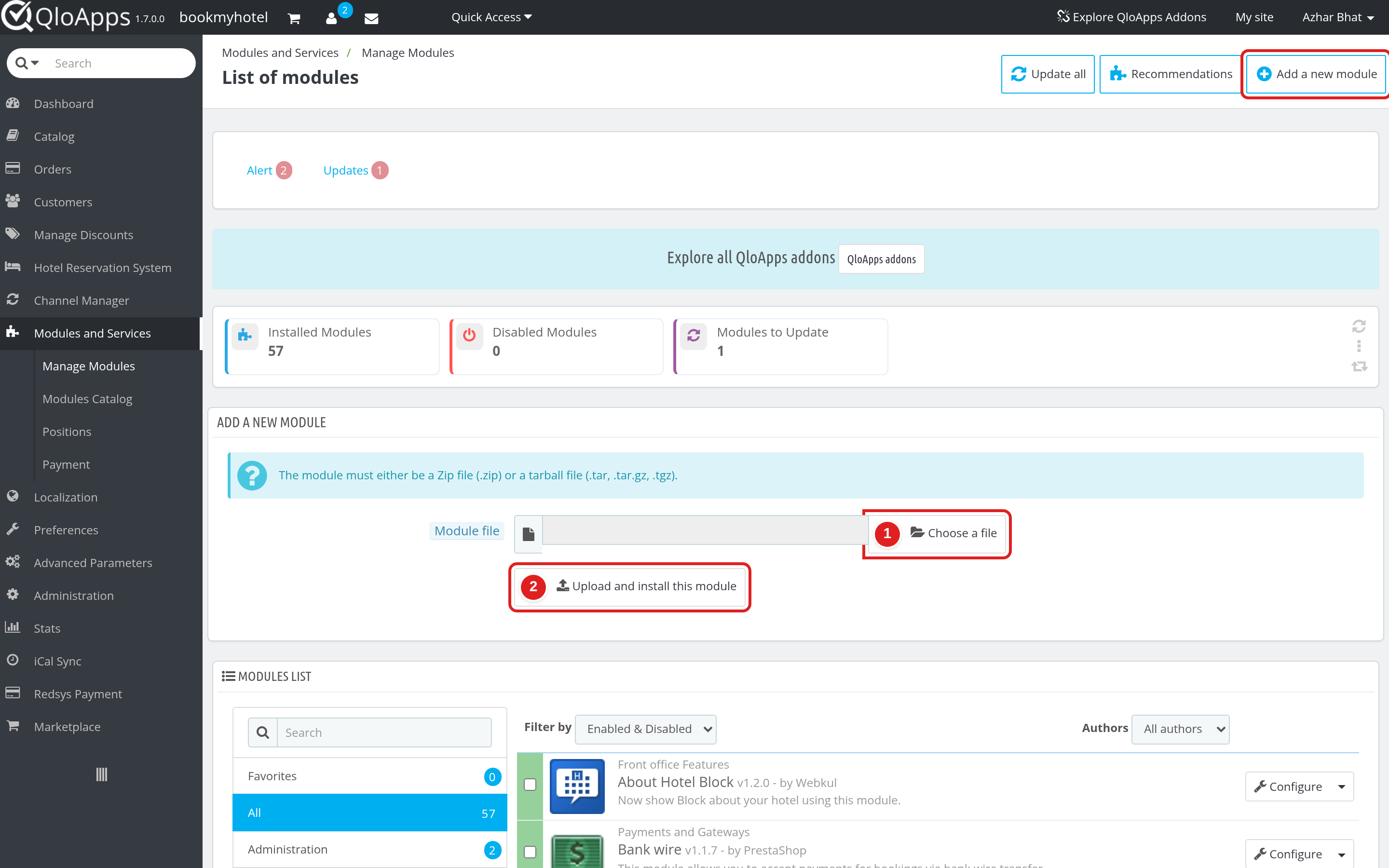1389x868 pixels.
Task: Open the search options magnifier dropdown
Action: (x=27, y=63)
